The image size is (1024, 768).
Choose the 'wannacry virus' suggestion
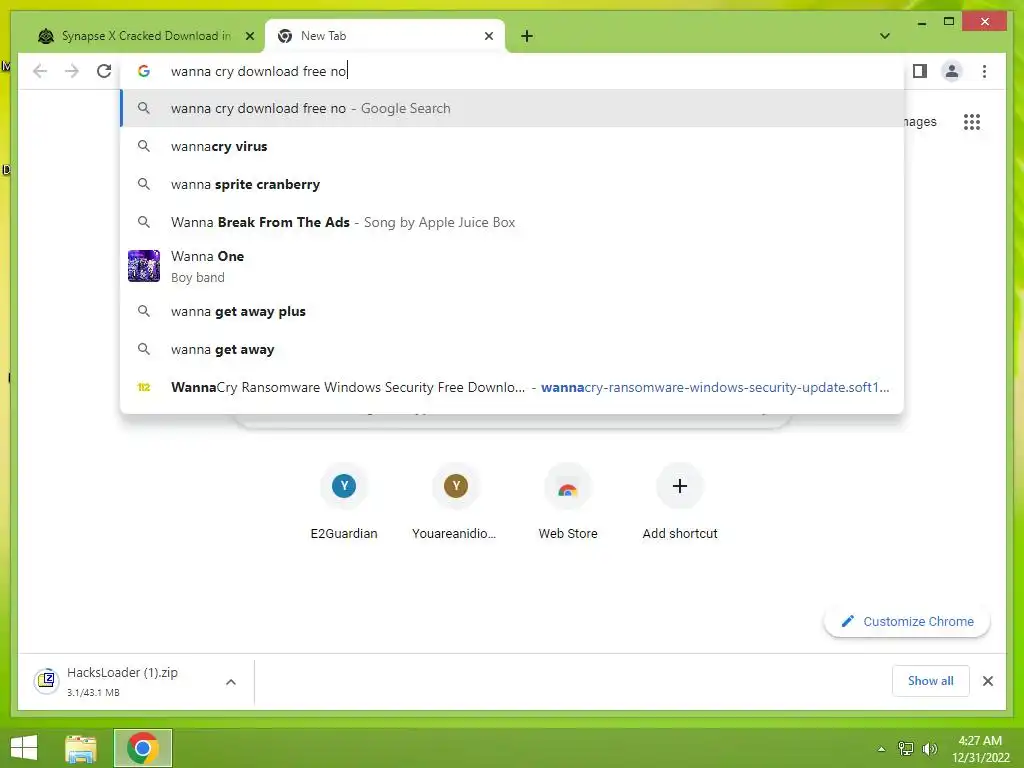(513, 146)
